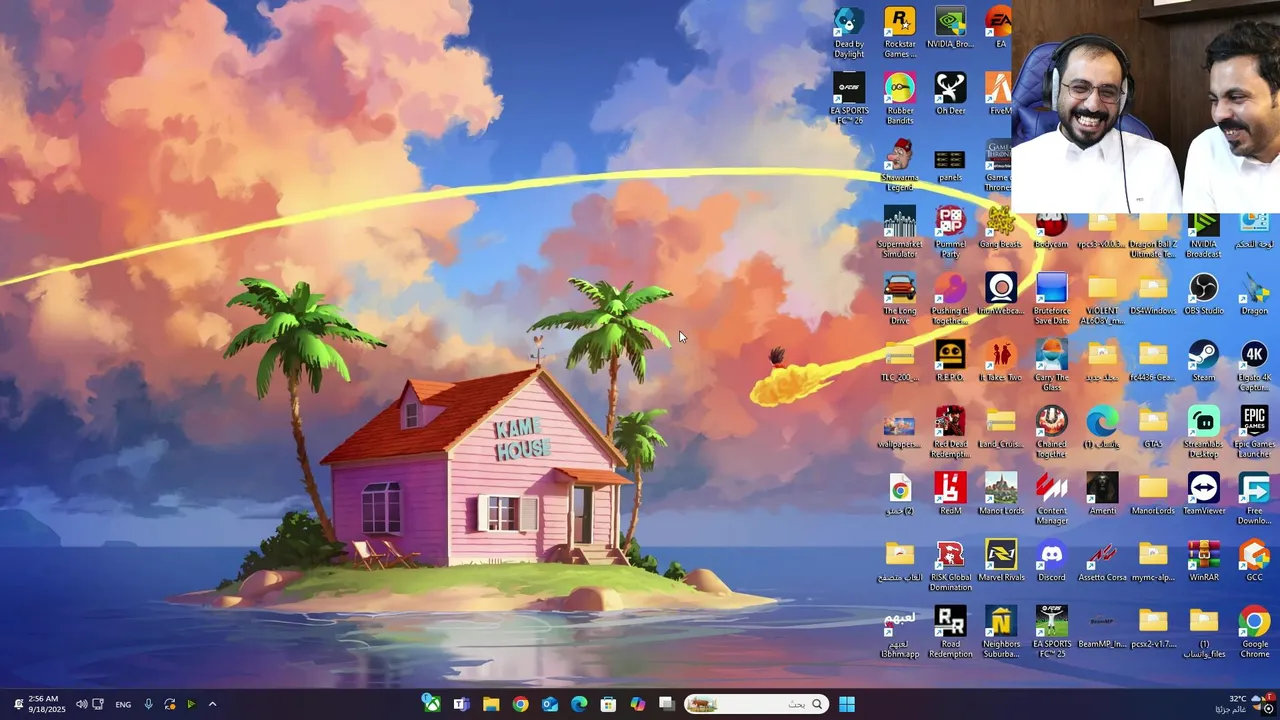Viewport: 1280px width, 720px height.
Task: Launch Red Dead Redemption shortcut
Action: pyautogui.click(x=950, y=433)
